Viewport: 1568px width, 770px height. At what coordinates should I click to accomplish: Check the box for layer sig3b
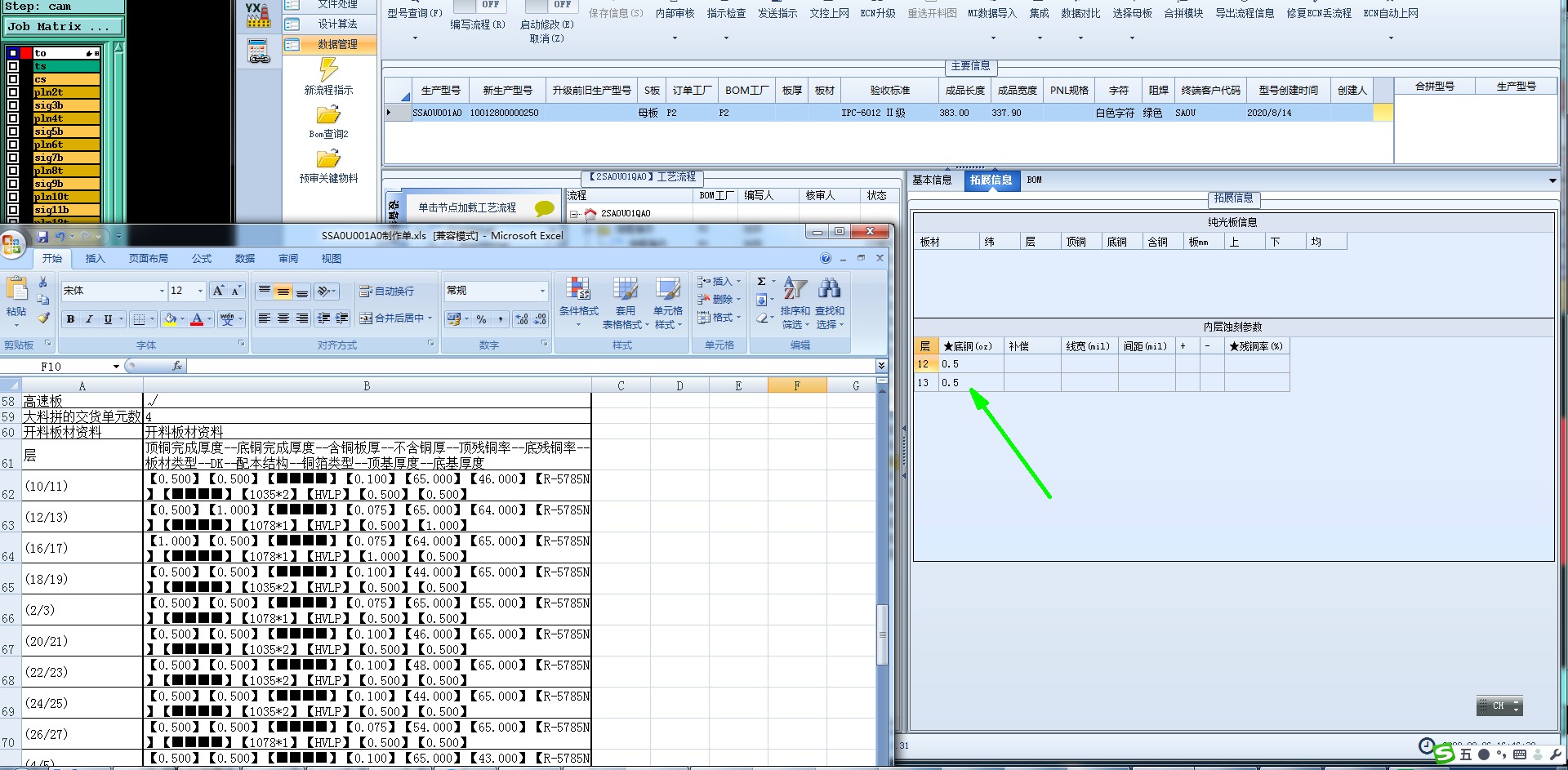coord(13,105)
